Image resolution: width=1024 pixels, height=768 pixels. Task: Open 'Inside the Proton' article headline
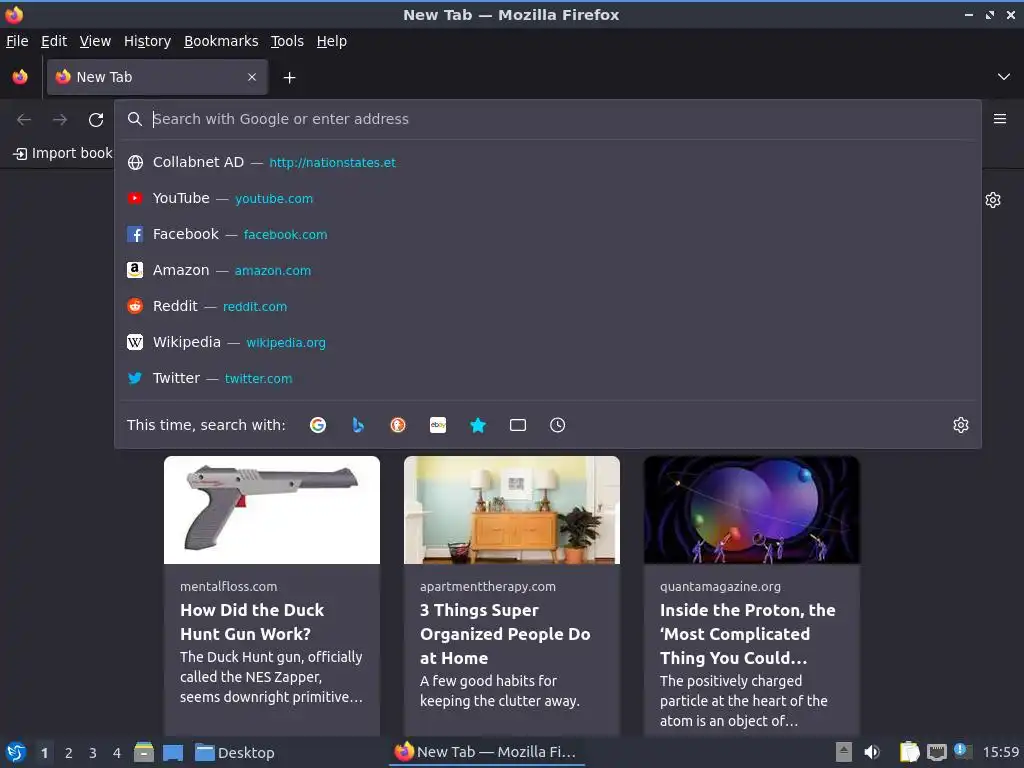coord(748,634)
